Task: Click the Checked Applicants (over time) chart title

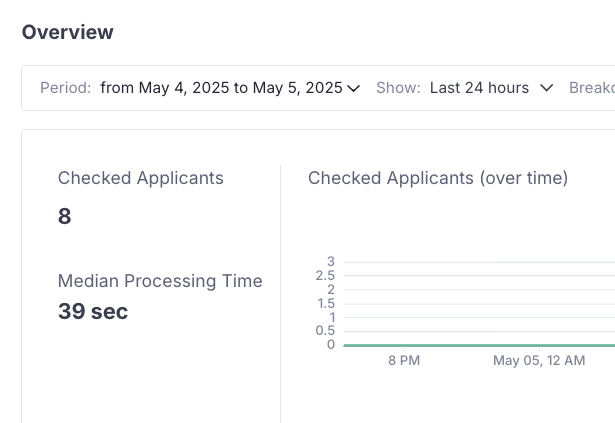Action: coord(438,178)
